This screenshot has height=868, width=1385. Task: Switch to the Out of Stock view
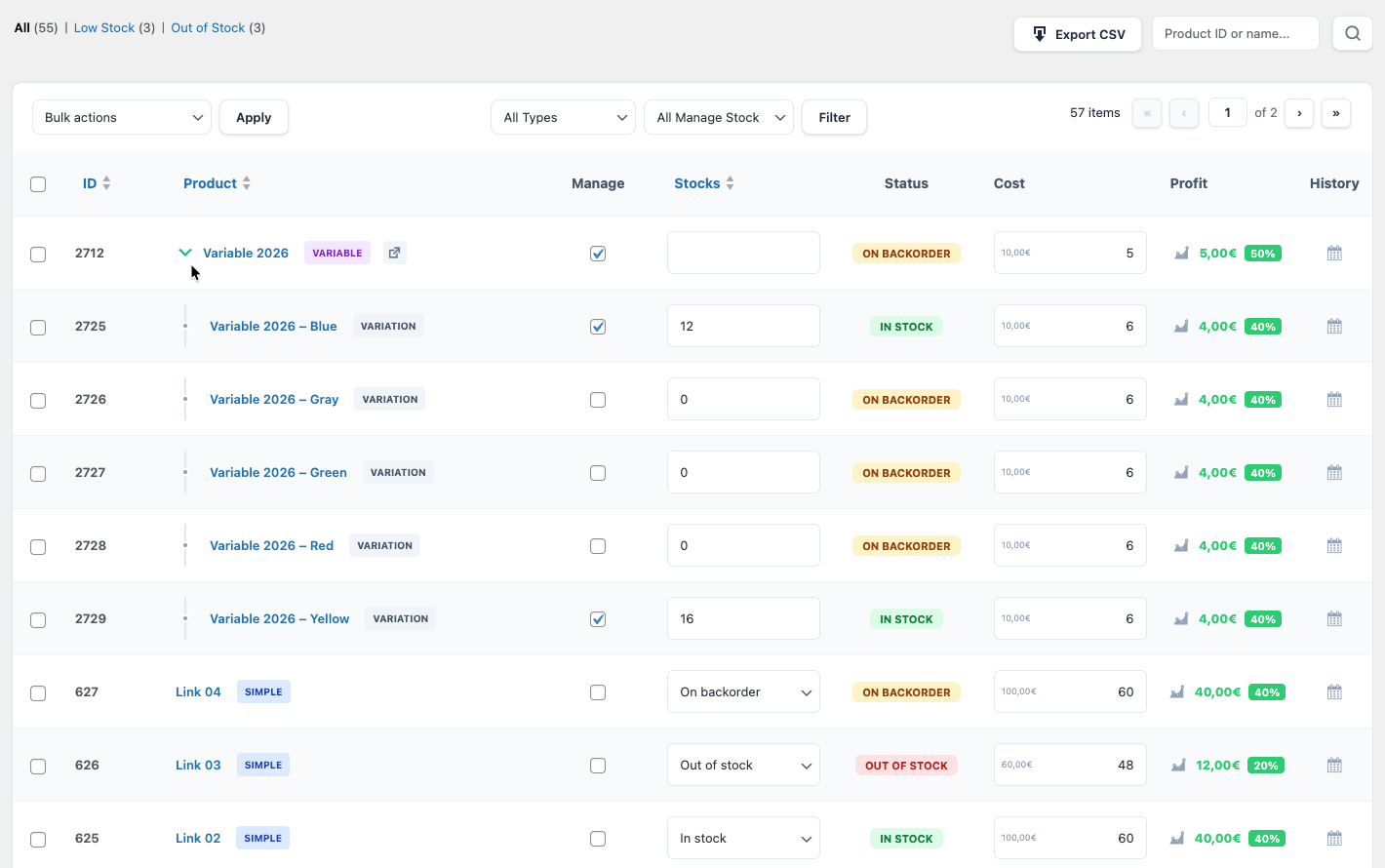[208, 28]
